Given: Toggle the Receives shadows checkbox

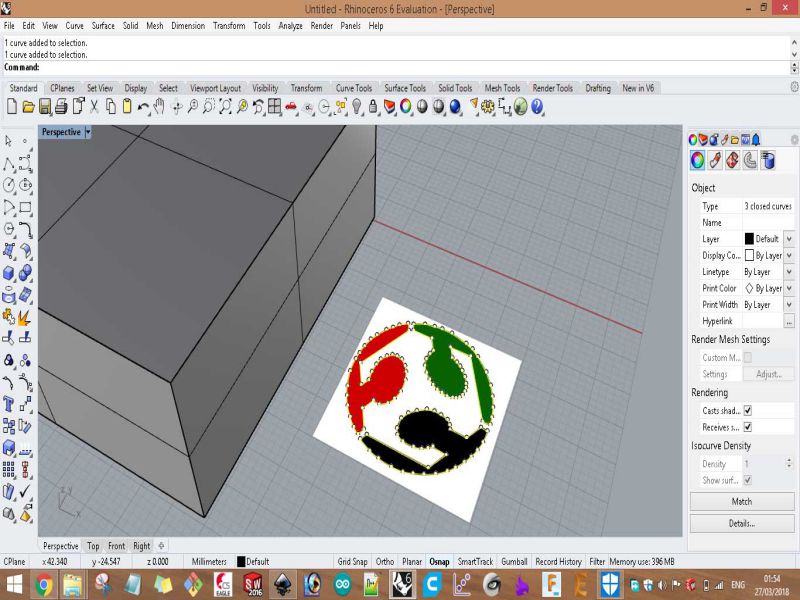Looking at the screenshot, I should click(x=747, y=427).
